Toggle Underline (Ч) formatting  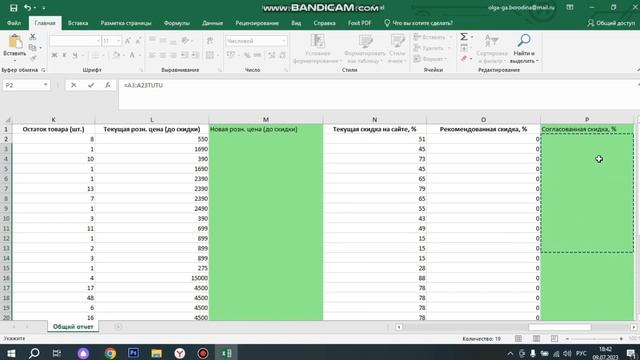[75, 55]
